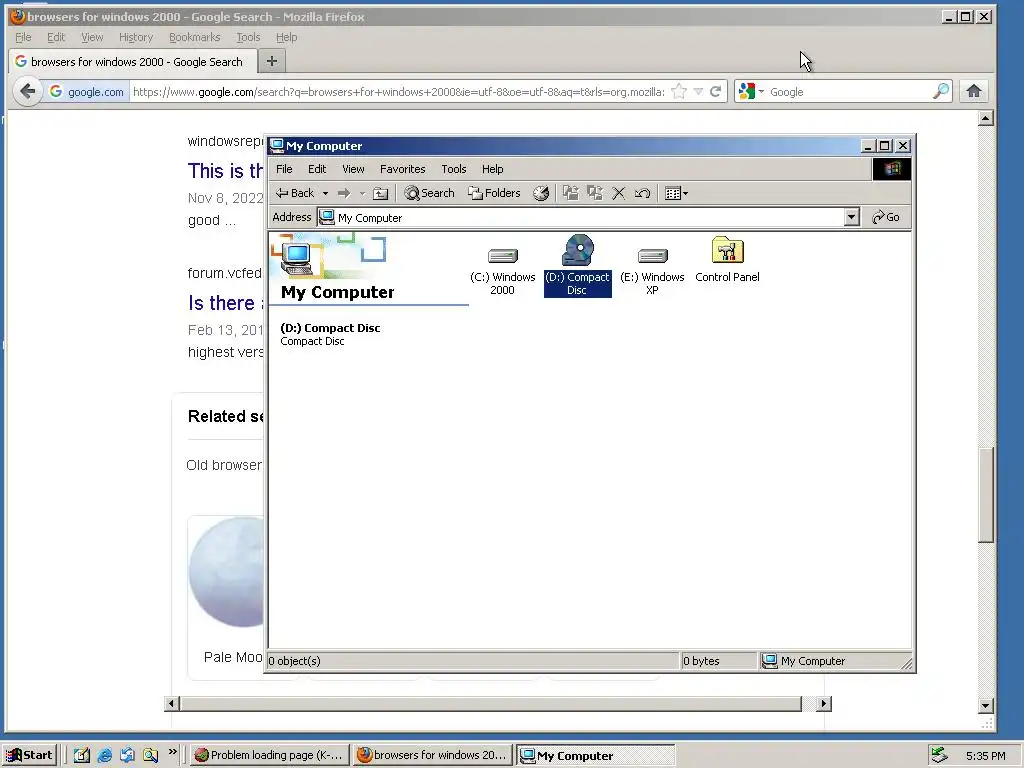Viewport: 1024px width, 768px height.
Task: Open a new tab in Firefox
Action: [272, 61]
